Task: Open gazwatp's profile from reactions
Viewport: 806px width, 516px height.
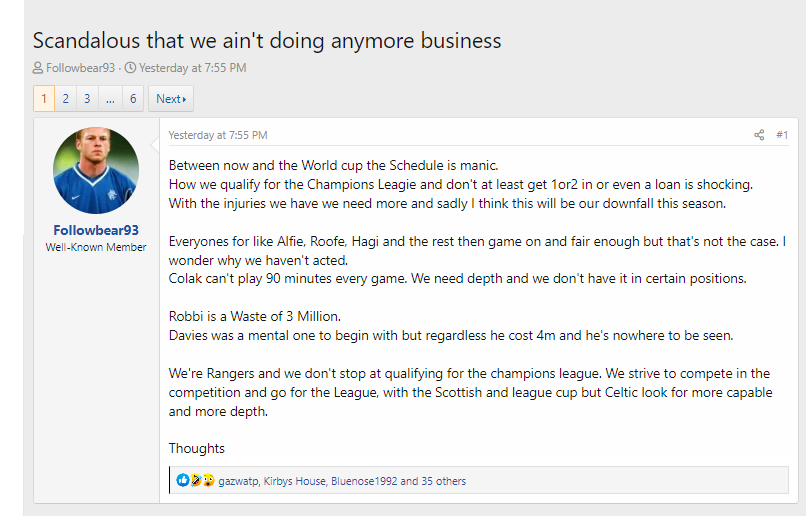Action: (238, 481)
